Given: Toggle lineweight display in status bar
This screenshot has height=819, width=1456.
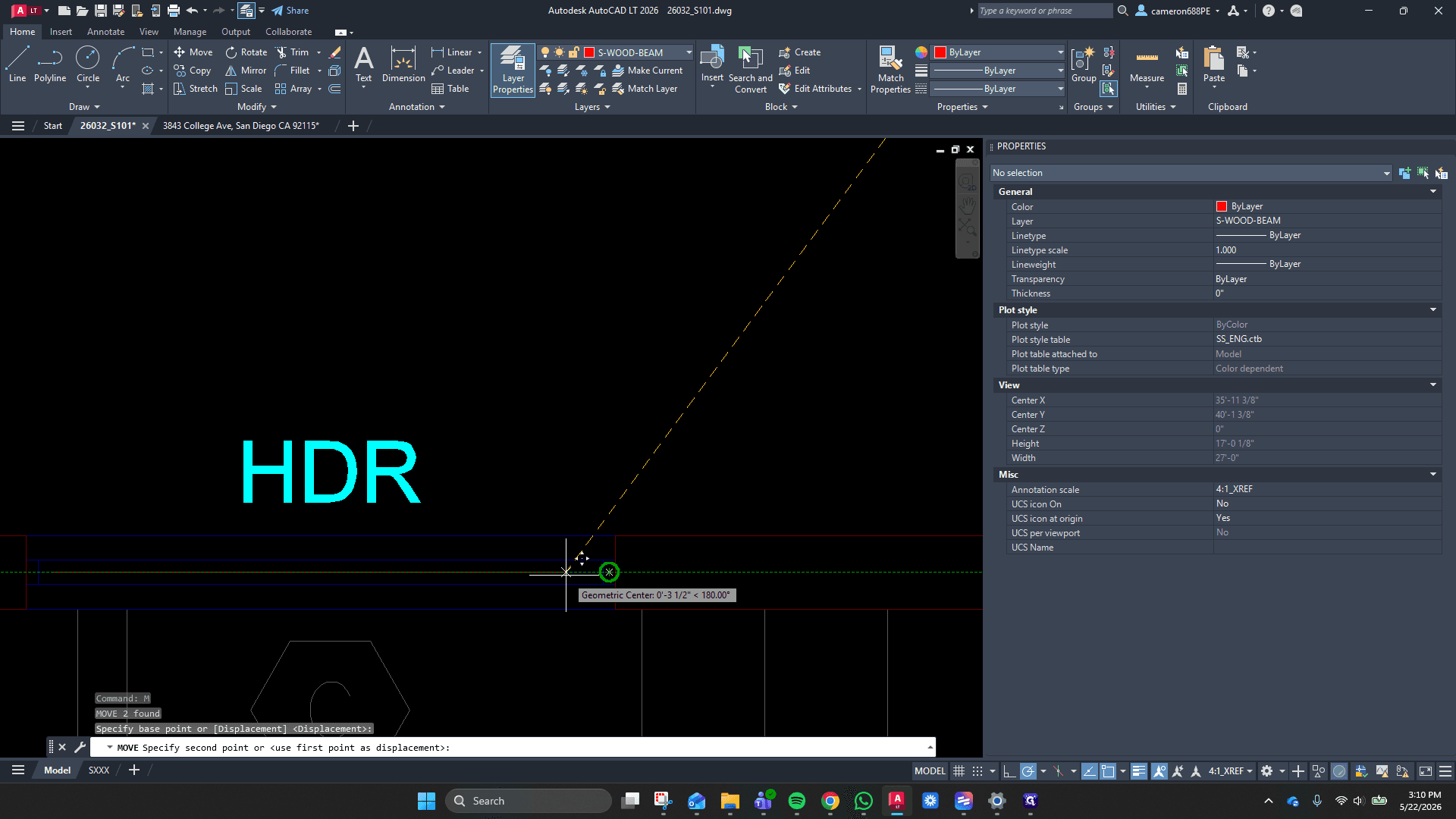Looking at the screenshot, I should coord(1139,771).
